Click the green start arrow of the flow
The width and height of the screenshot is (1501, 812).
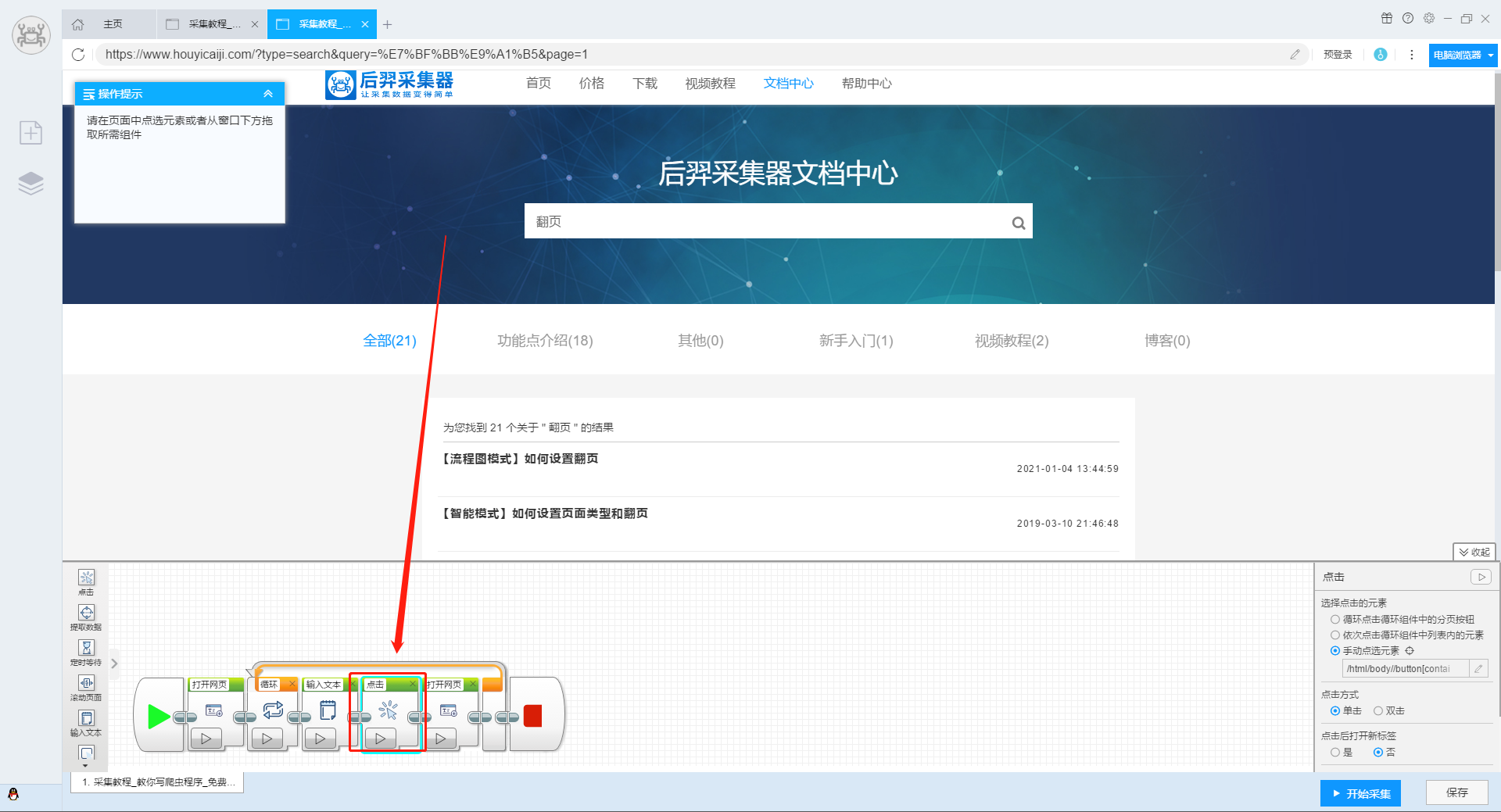pos(159,716)
